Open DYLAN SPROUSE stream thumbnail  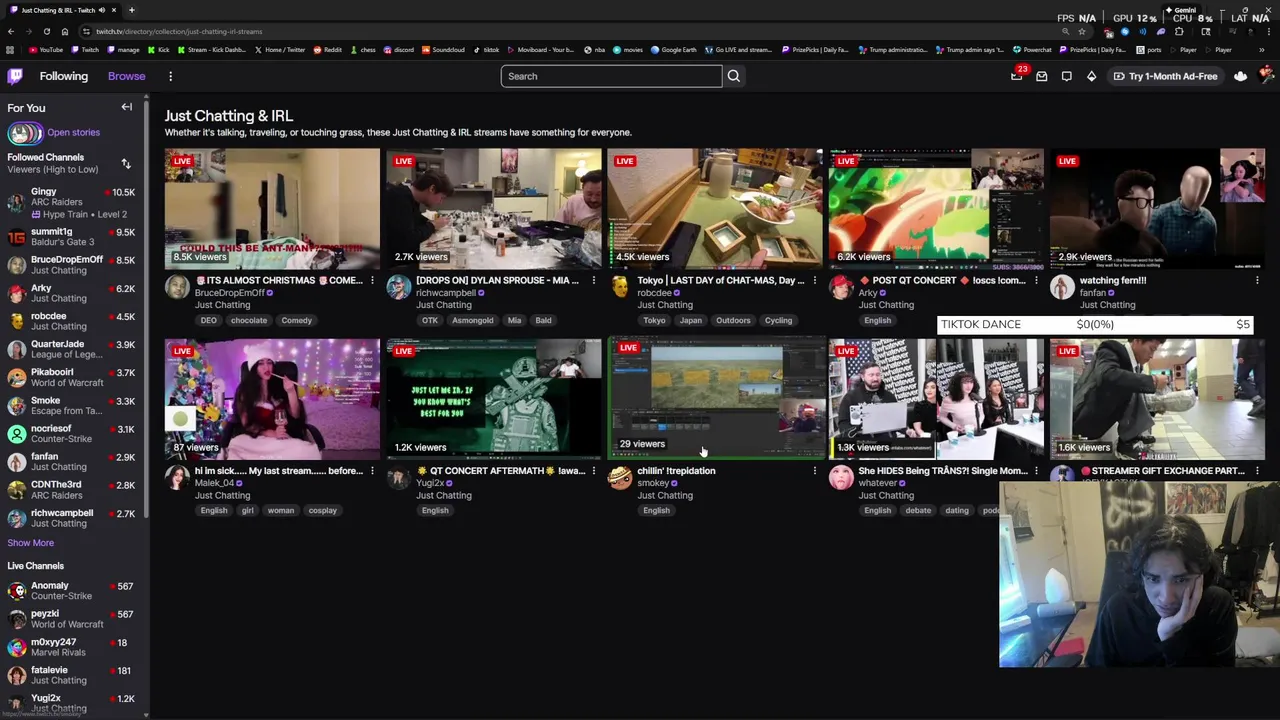point(494,209)
